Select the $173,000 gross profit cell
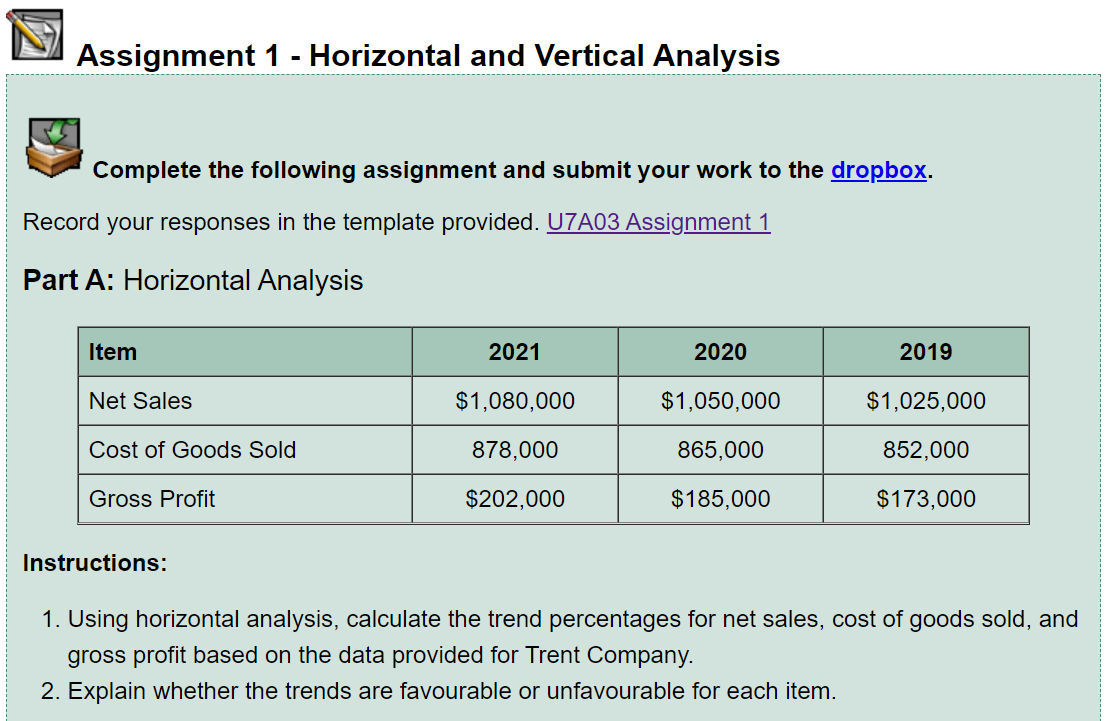Image resolution: width=1110 pixels, height=721 pixels. [926, 499]
